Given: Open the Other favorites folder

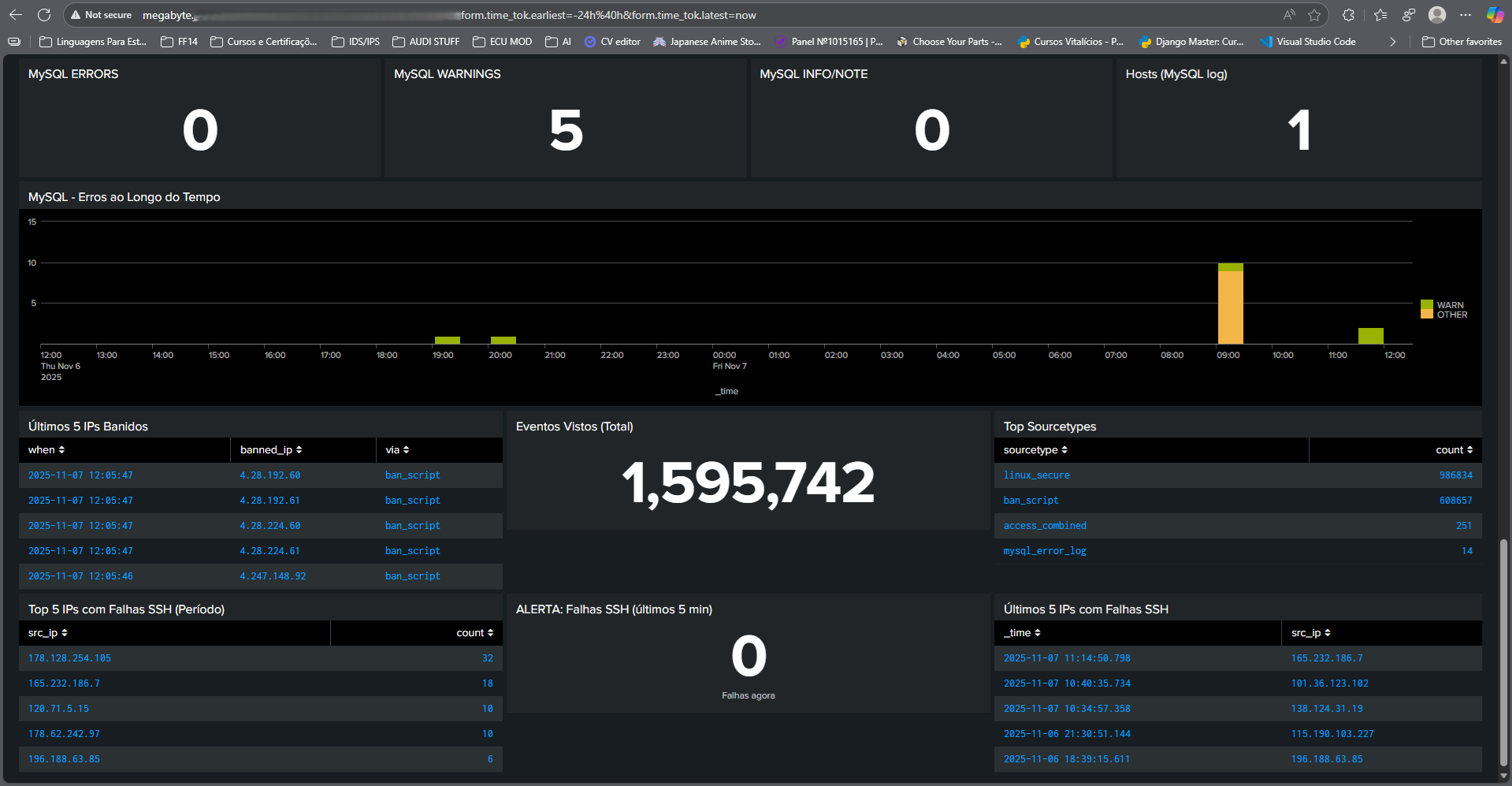Looking at the screenshot, I should [x=1462, y=42].
